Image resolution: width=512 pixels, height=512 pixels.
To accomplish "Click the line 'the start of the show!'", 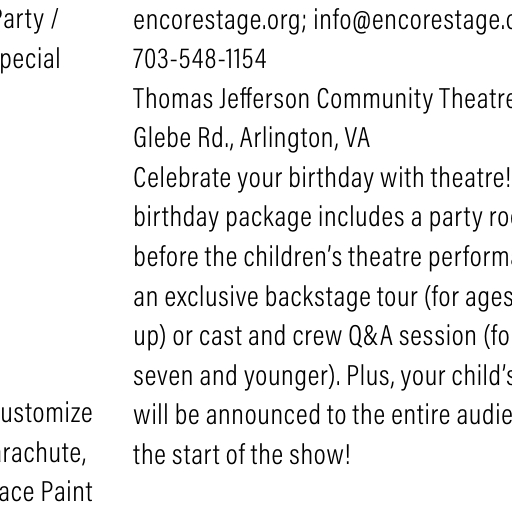I will [242, 455].
